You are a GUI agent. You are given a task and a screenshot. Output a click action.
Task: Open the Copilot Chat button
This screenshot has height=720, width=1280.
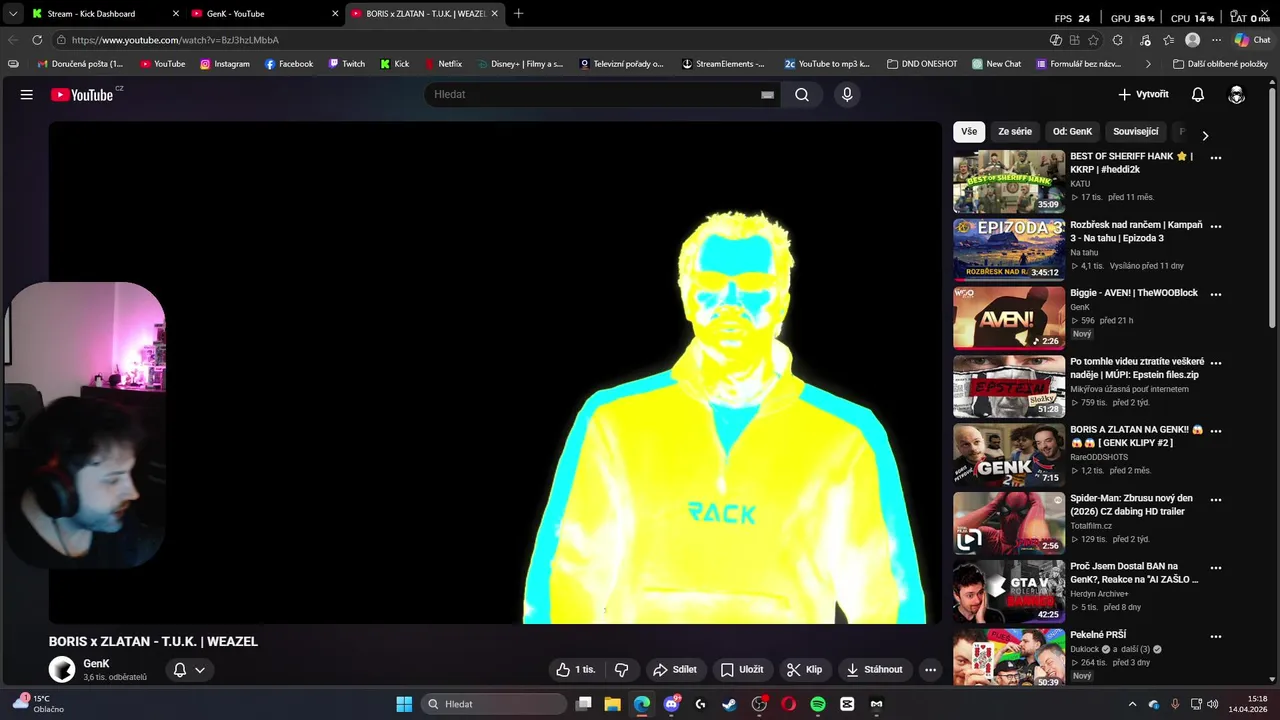click(1253, 40)
